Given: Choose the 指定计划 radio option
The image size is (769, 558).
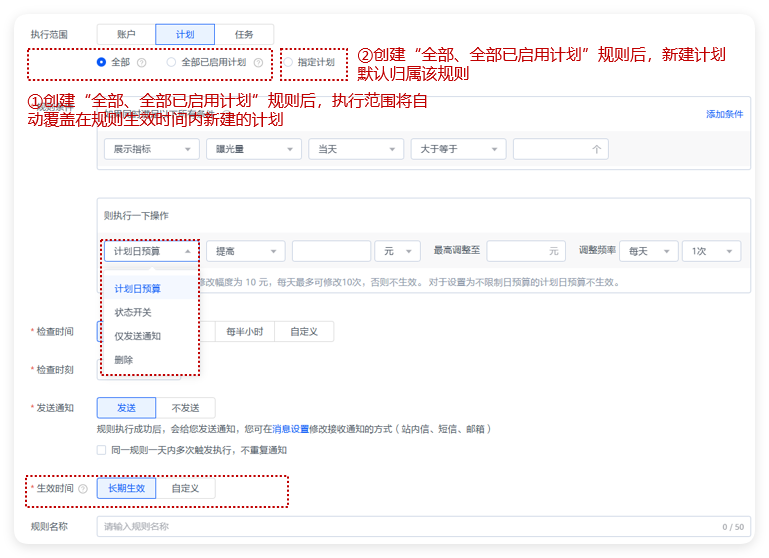Looking at the screenshot, I should tap(288, 62).
